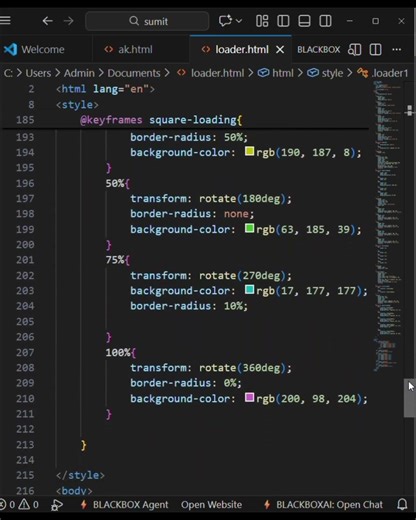This screenshot has width=416, height=520.
Task: Click Open Website in status bar
Action: pyautogui.click(x=211, y=505)
